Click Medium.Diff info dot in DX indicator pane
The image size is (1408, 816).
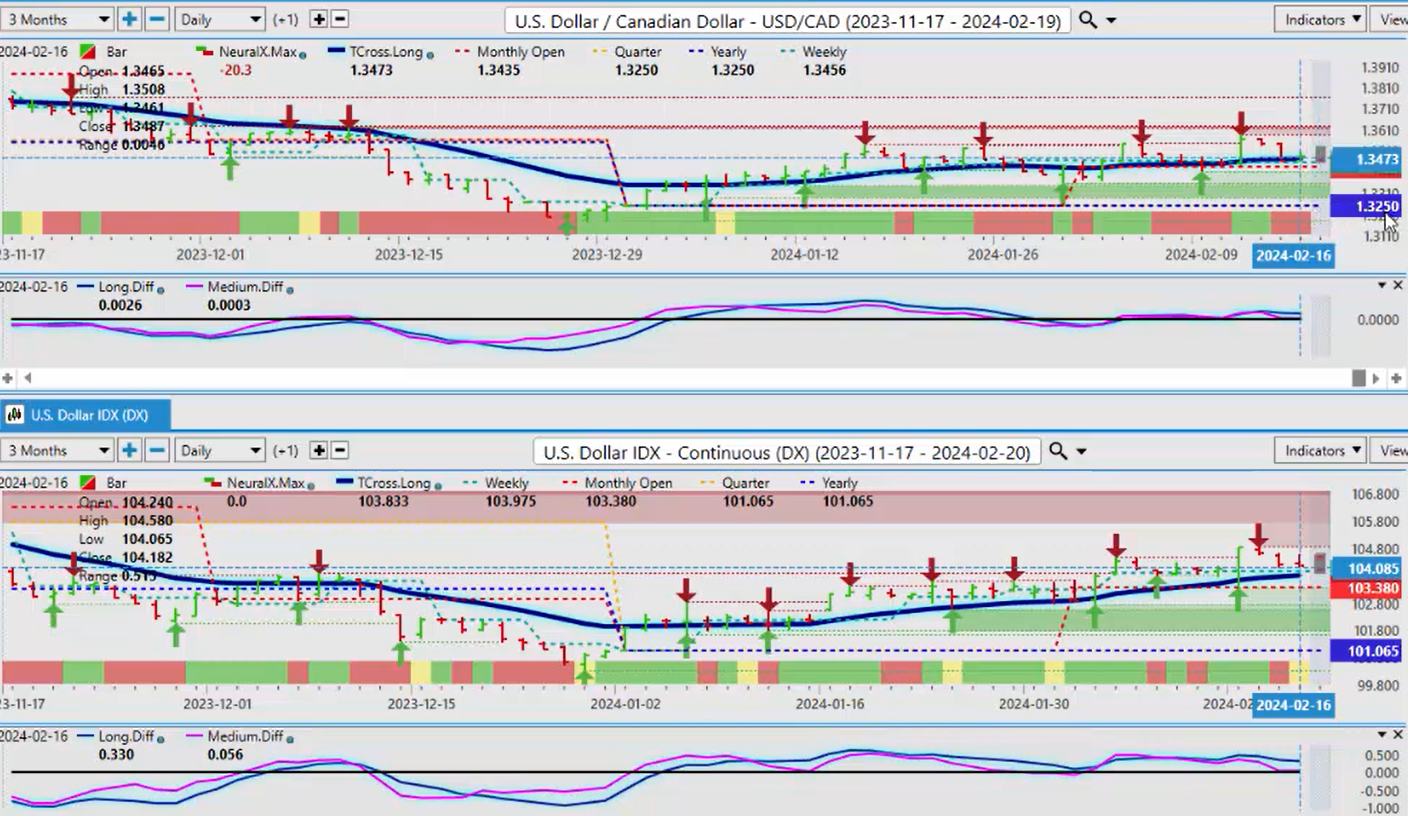(290, 738)
